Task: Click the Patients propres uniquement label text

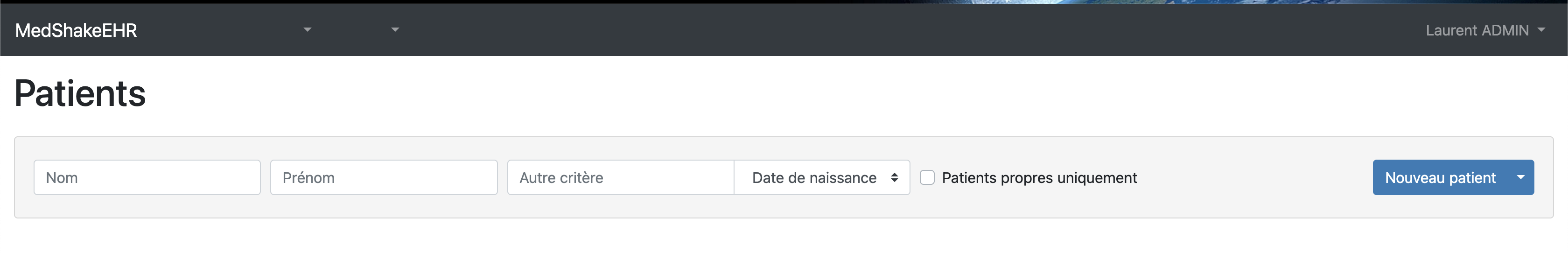Action: [1039, 177]
